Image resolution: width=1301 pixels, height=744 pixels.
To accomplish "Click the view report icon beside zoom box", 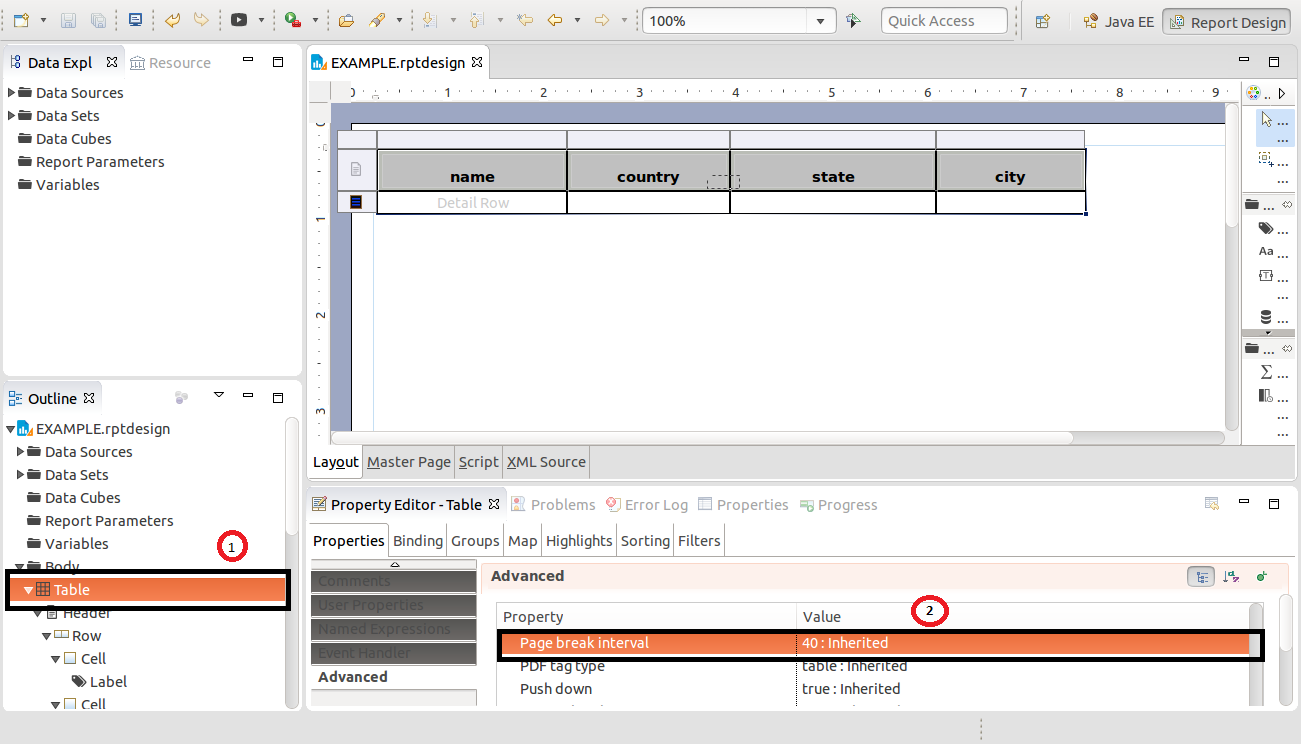I will [x=853, y=21].
